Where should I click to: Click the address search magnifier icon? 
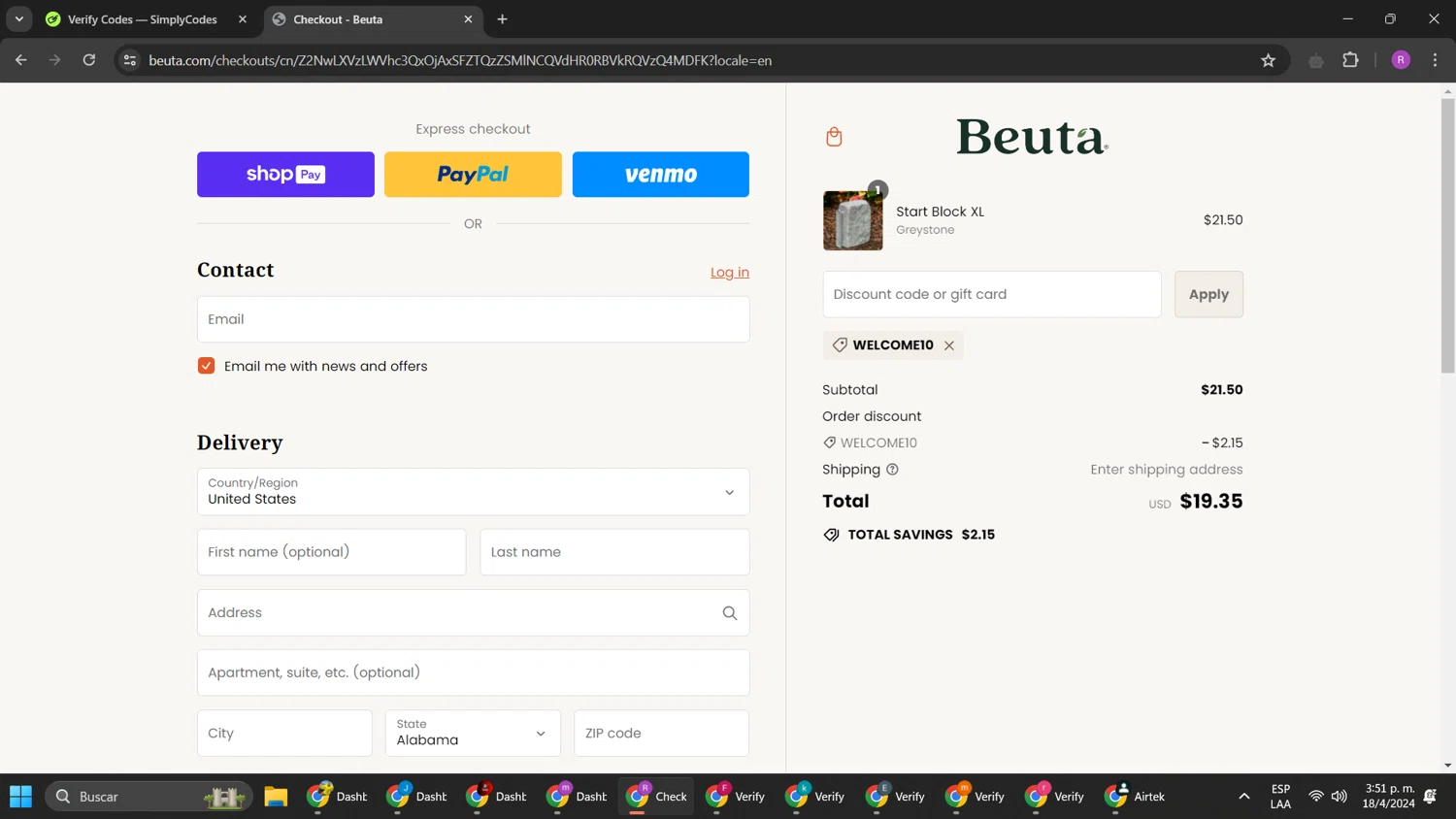pos(730,613)
